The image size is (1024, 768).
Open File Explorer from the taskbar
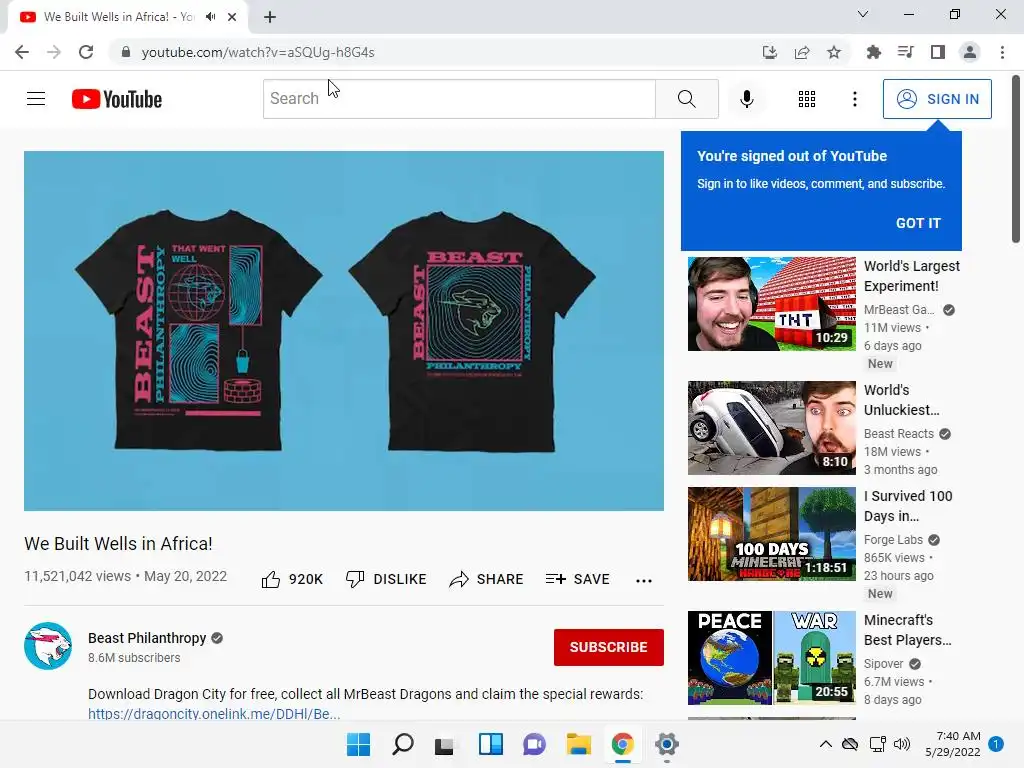tap(579, 744)
